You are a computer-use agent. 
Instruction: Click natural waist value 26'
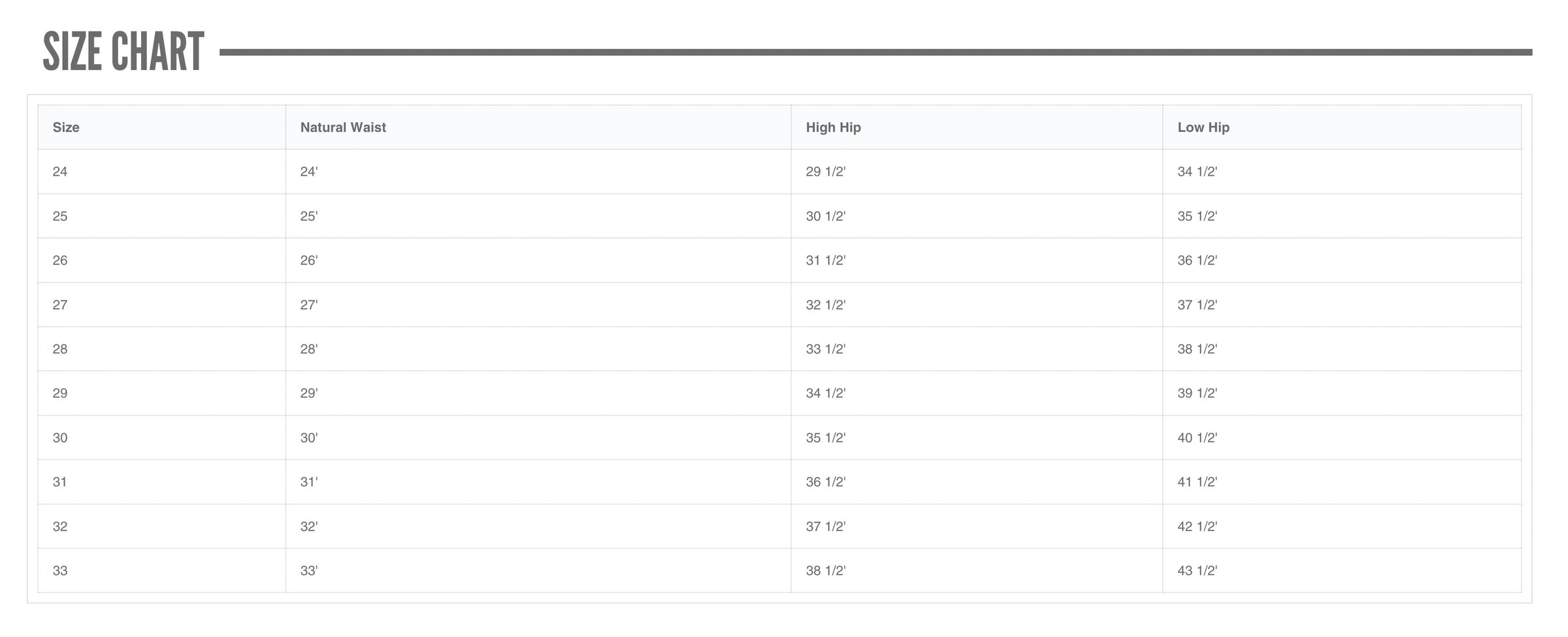coord(309,261)
